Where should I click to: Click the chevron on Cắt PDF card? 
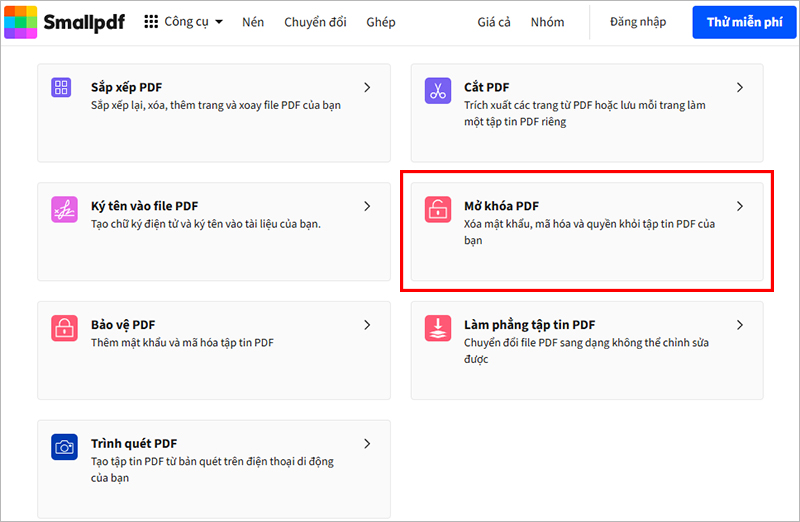(740, 87)
